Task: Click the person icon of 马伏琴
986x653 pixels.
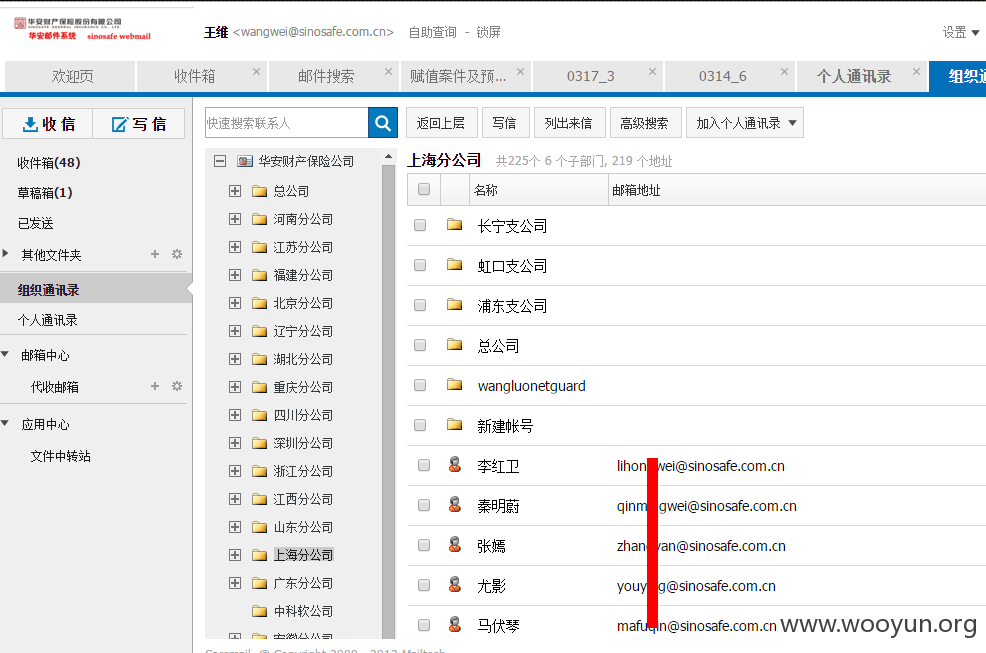Action: tap(455, 625)
